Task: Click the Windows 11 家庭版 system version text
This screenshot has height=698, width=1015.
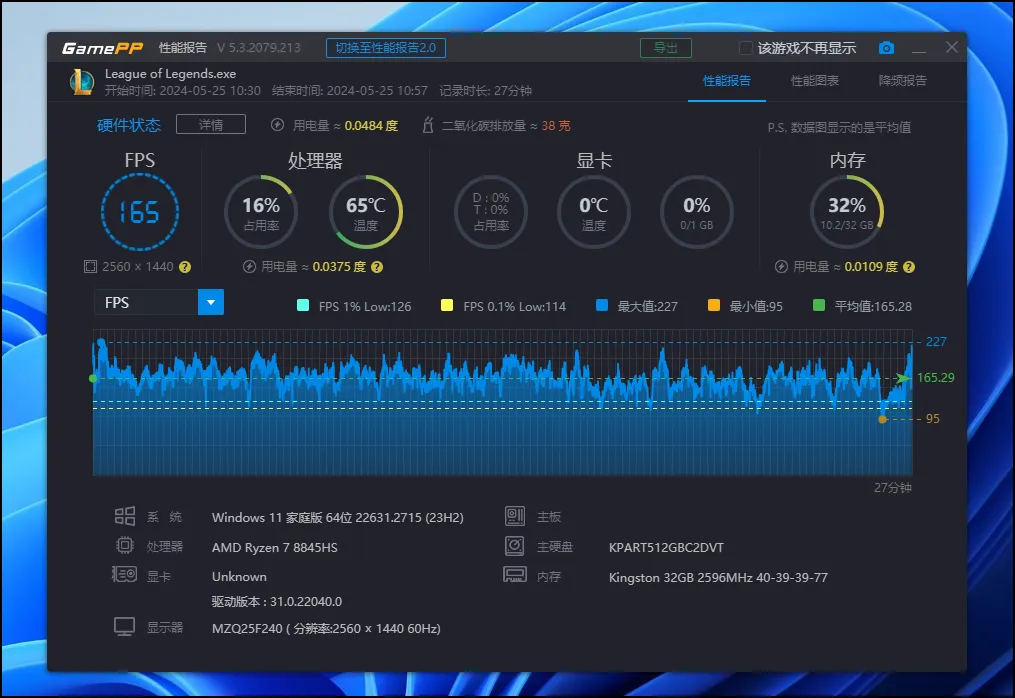Action: pyautogui.click(x=337, y=518)
